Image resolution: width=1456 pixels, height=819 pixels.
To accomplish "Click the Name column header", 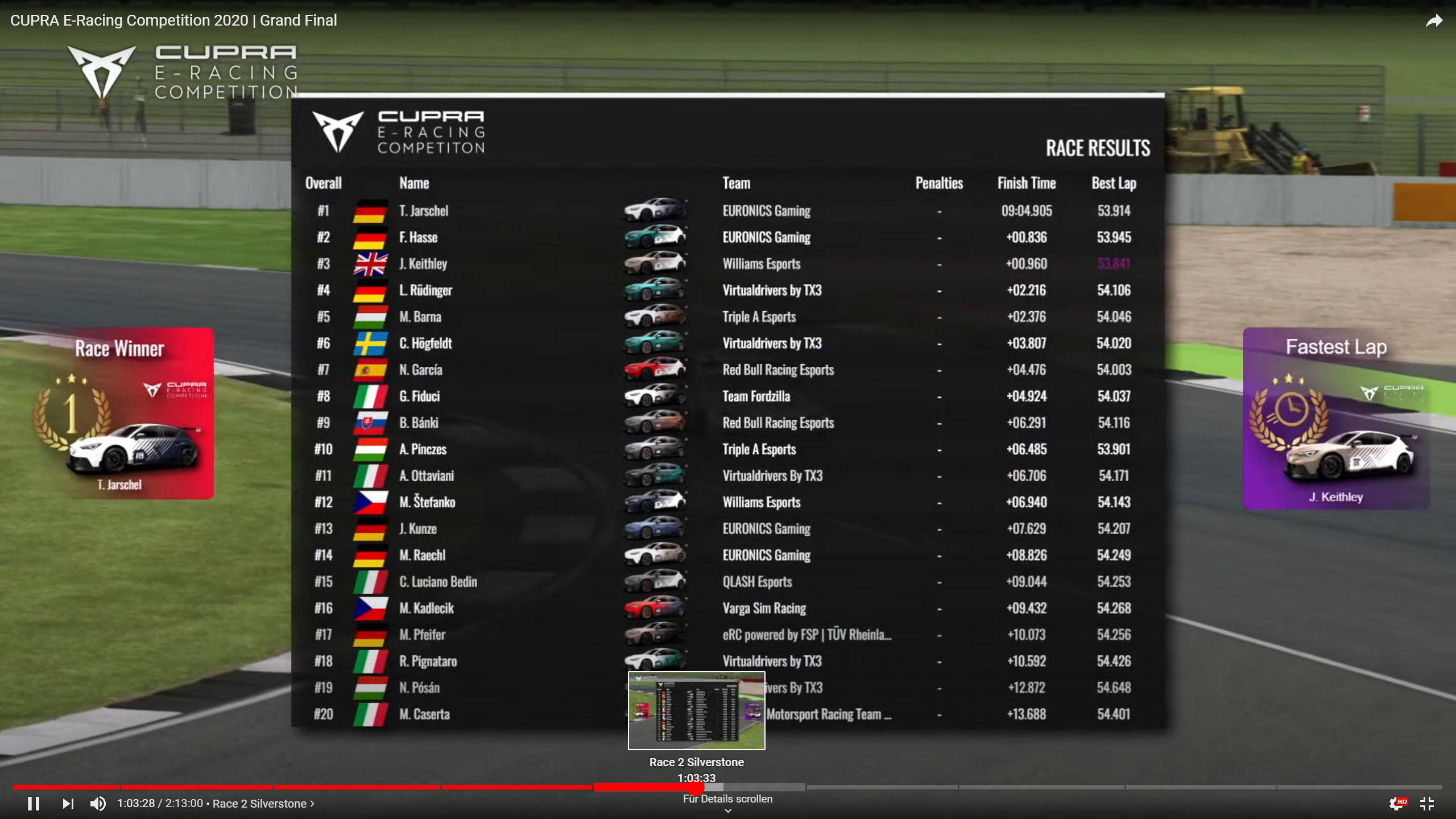I will point(414,183).
